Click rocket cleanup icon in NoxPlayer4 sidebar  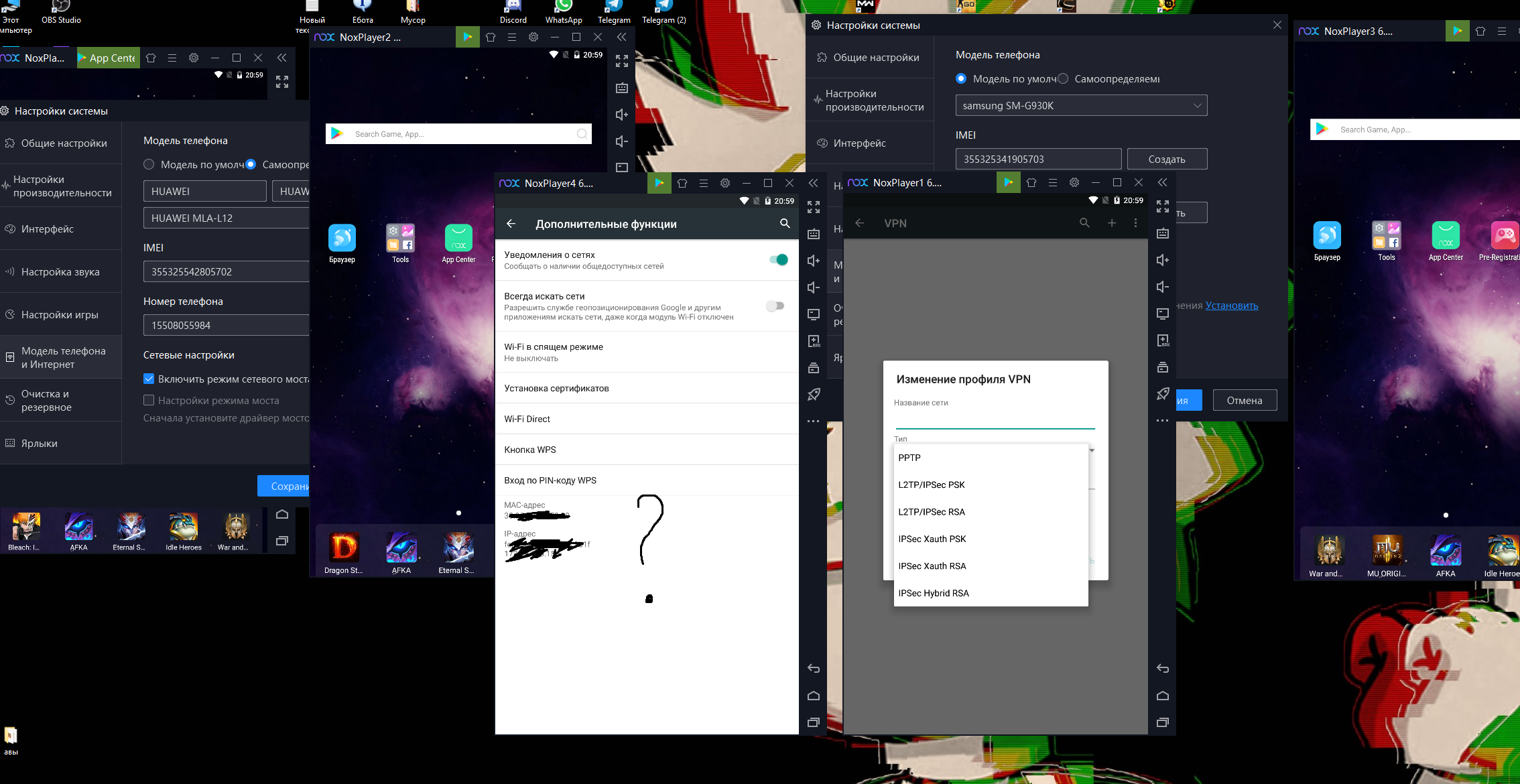[814, 395]
